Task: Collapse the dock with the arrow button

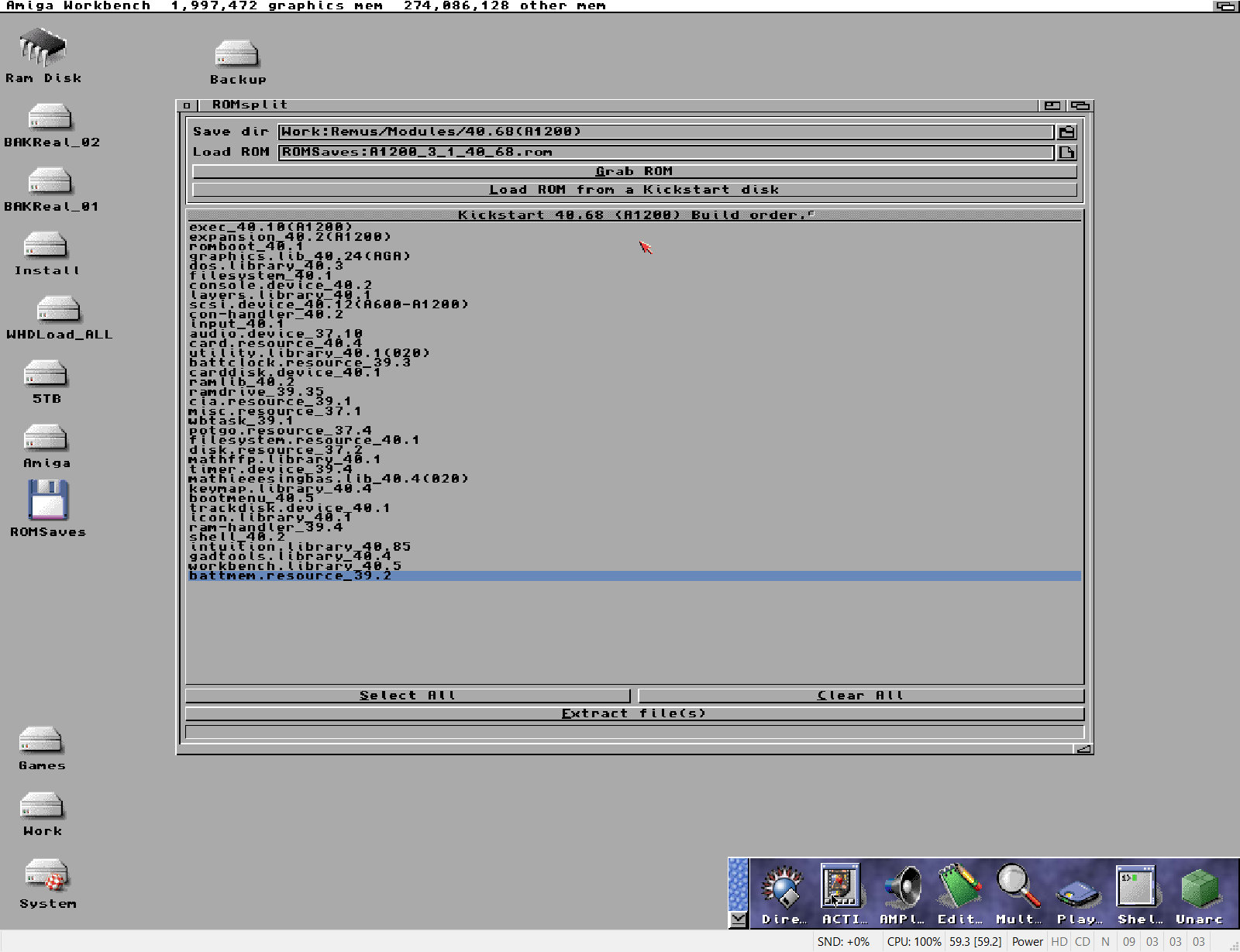Action: click(739, 919)
